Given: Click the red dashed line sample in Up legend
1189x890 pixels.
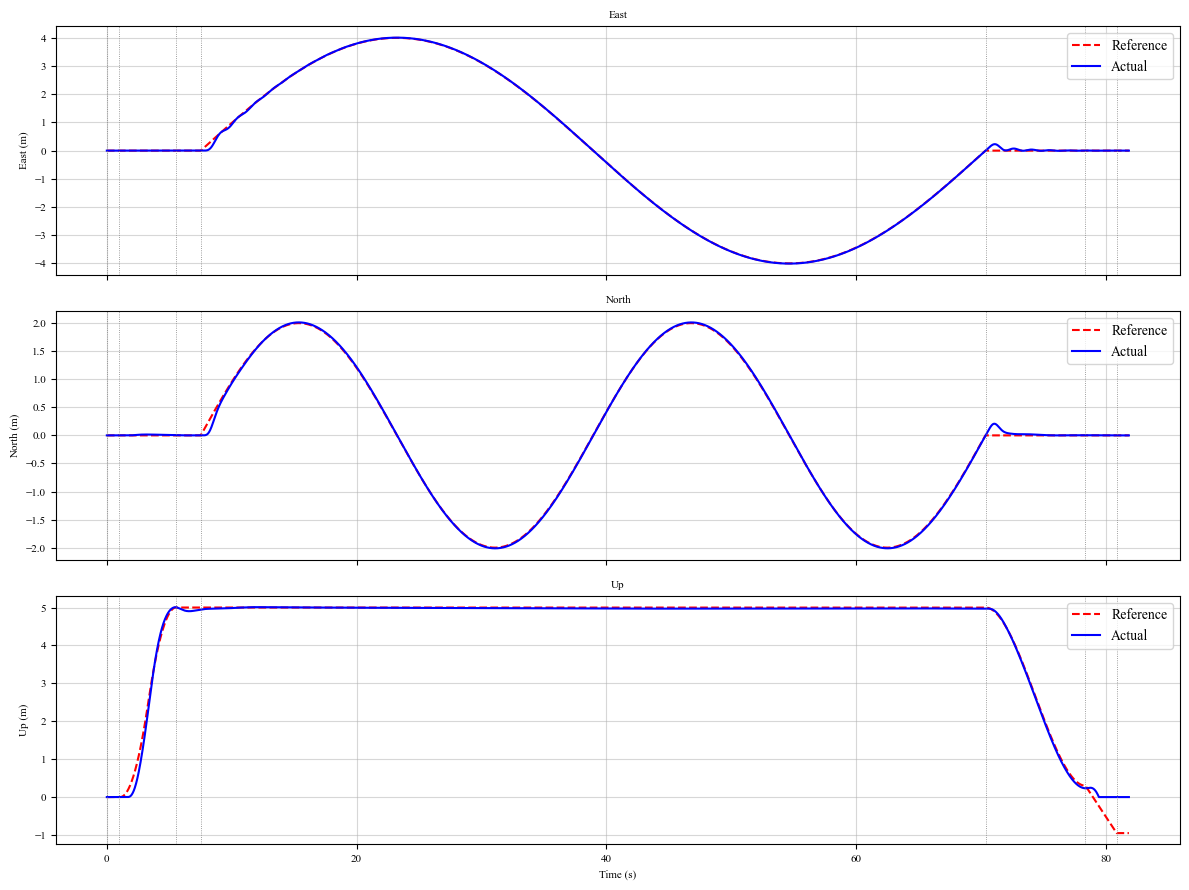Looking at the screenshot, I should (1086, 615).
